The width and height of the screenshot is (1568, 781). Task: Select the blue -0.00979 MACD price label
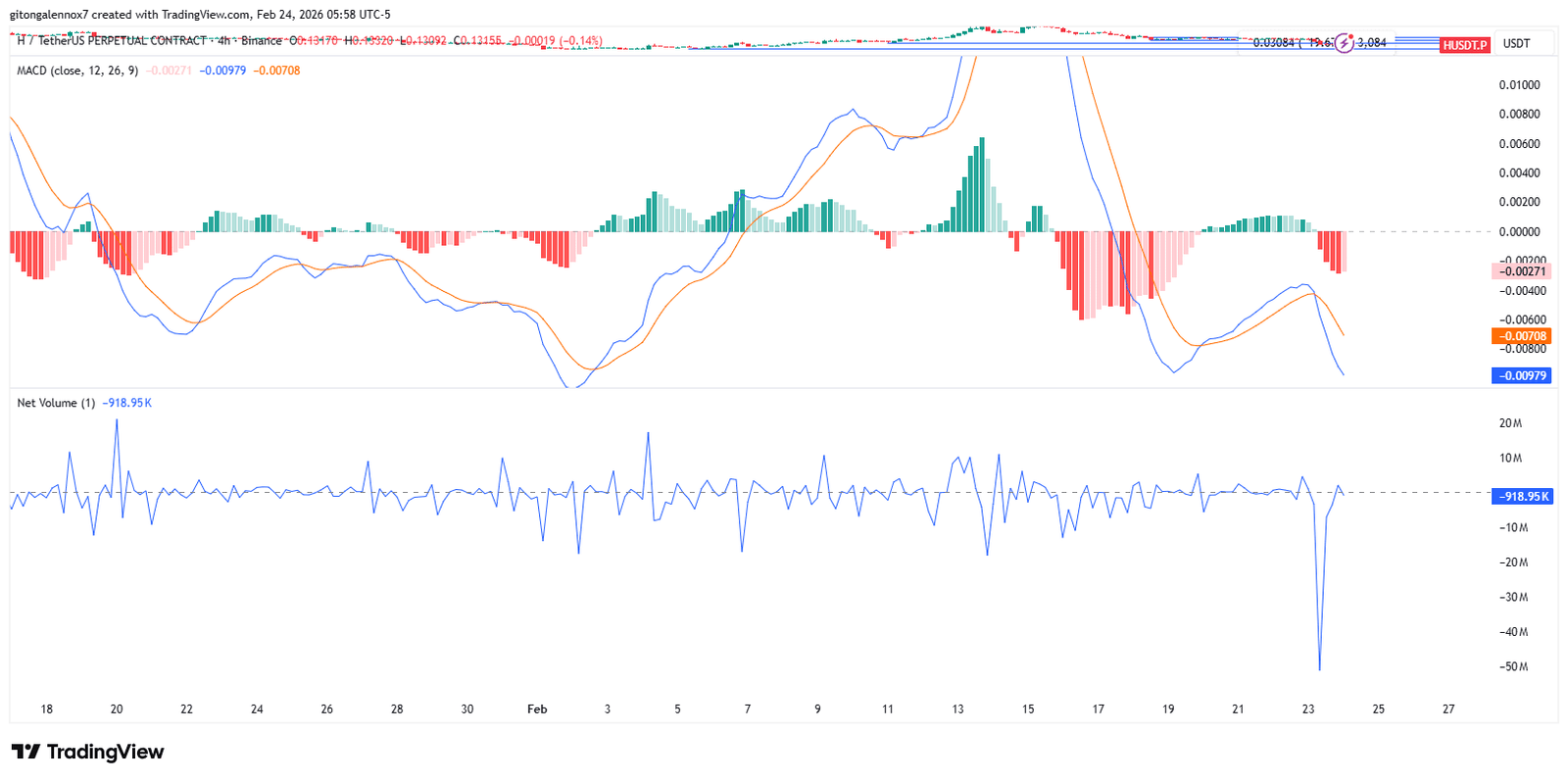(1521, 375)
